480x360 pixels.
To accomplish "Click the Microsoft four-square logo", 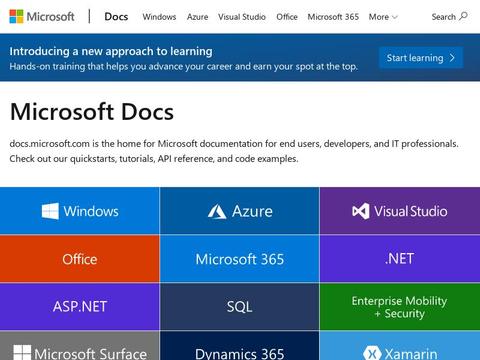I will (x=16, y=16).
